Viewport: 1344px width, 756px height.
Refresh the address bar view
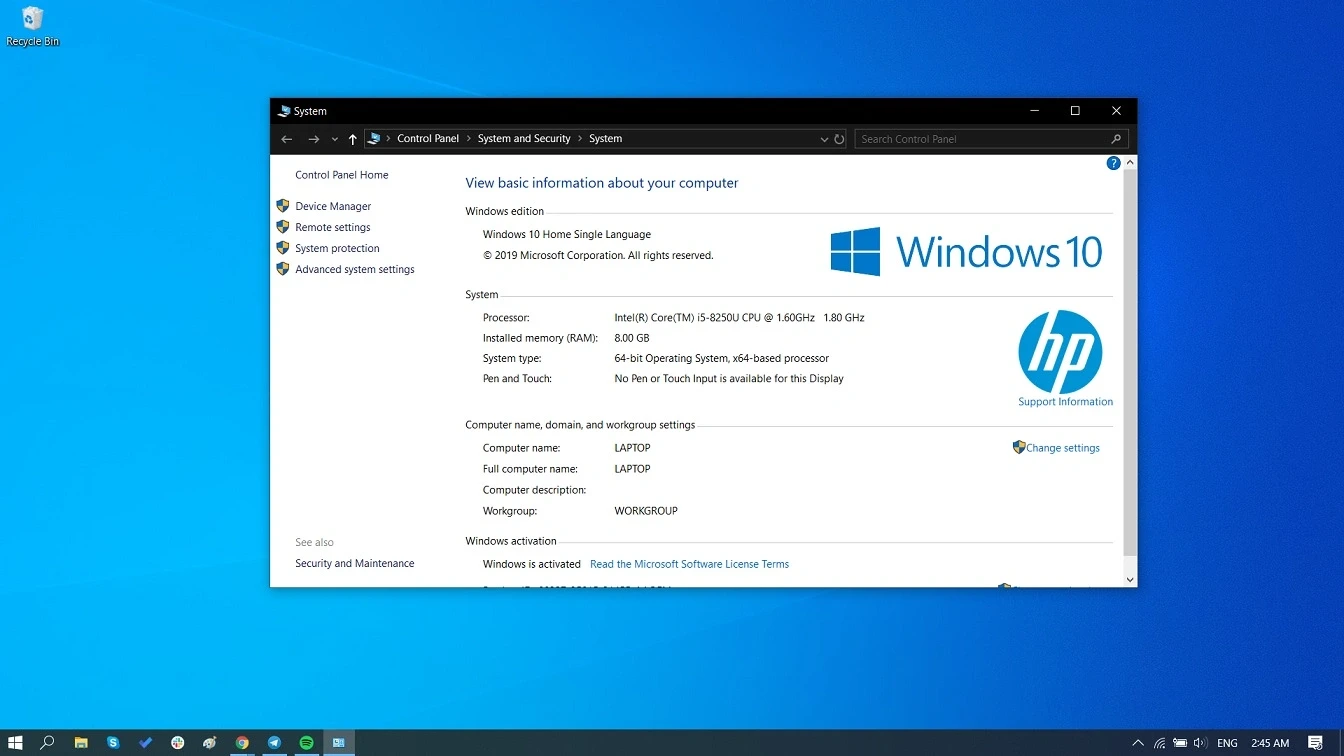(840, 139)
